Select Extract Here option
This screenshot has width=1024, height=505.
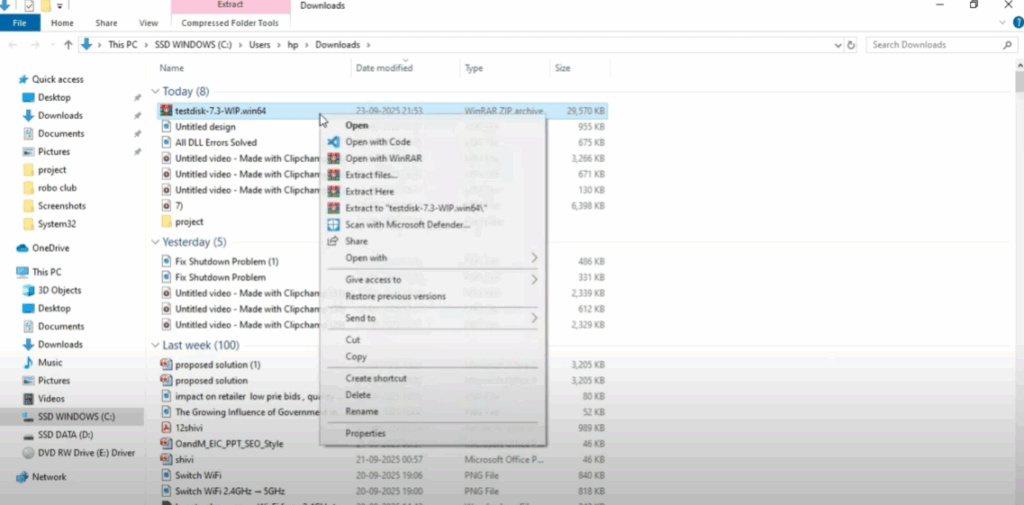(369, 191)
